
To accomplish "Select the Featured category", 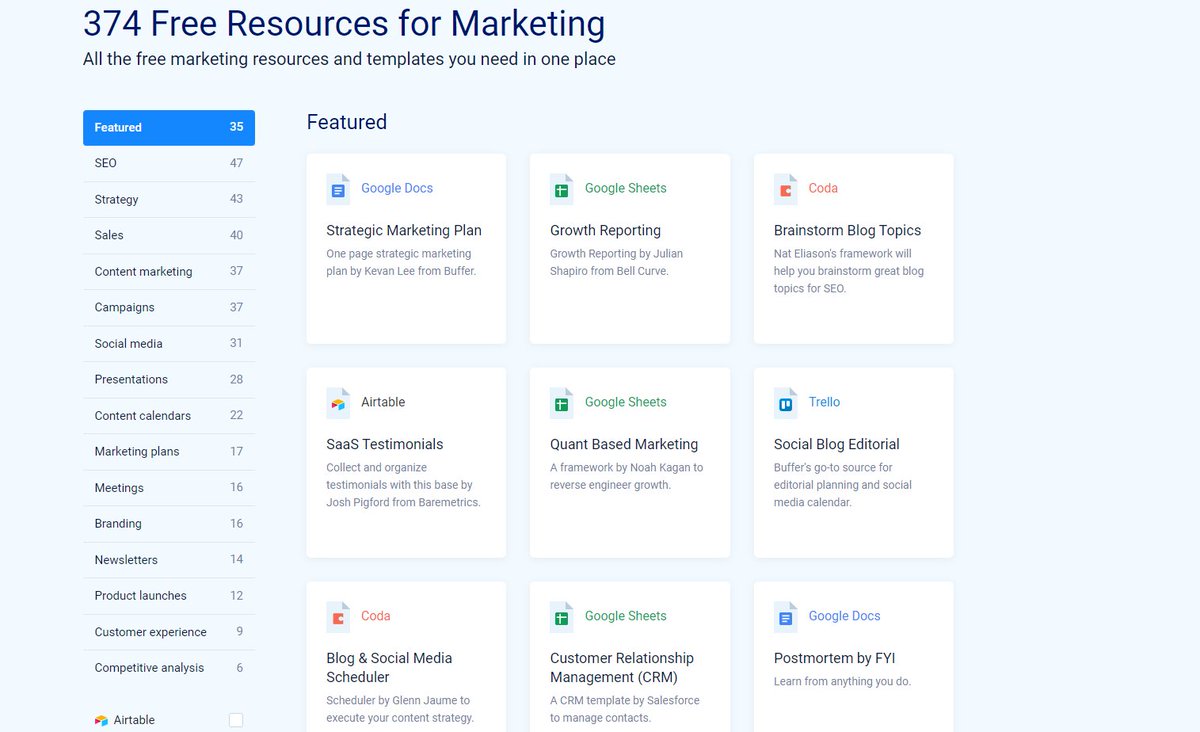I will point(169,127).
